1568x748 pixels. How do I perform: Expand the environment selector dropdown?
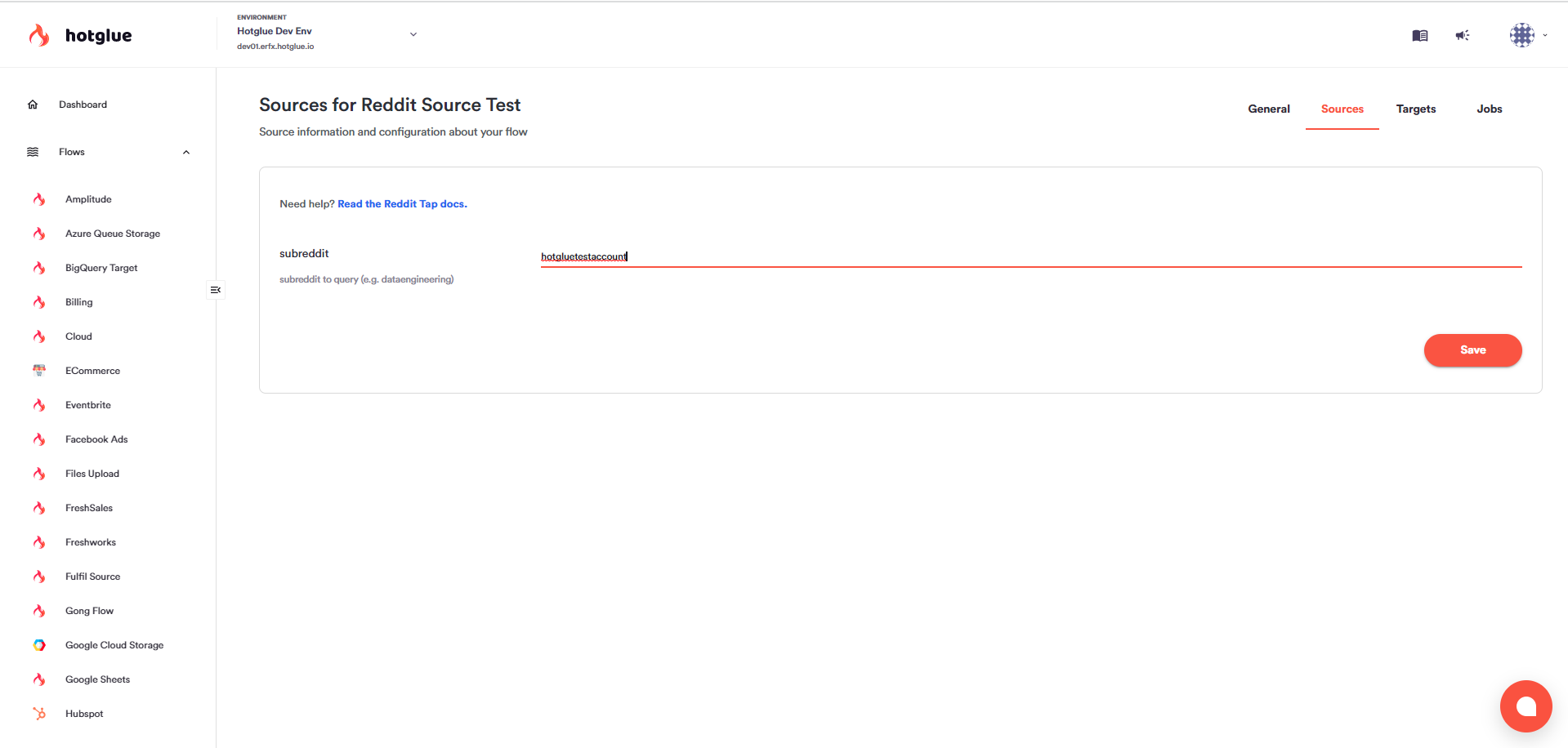413,34
